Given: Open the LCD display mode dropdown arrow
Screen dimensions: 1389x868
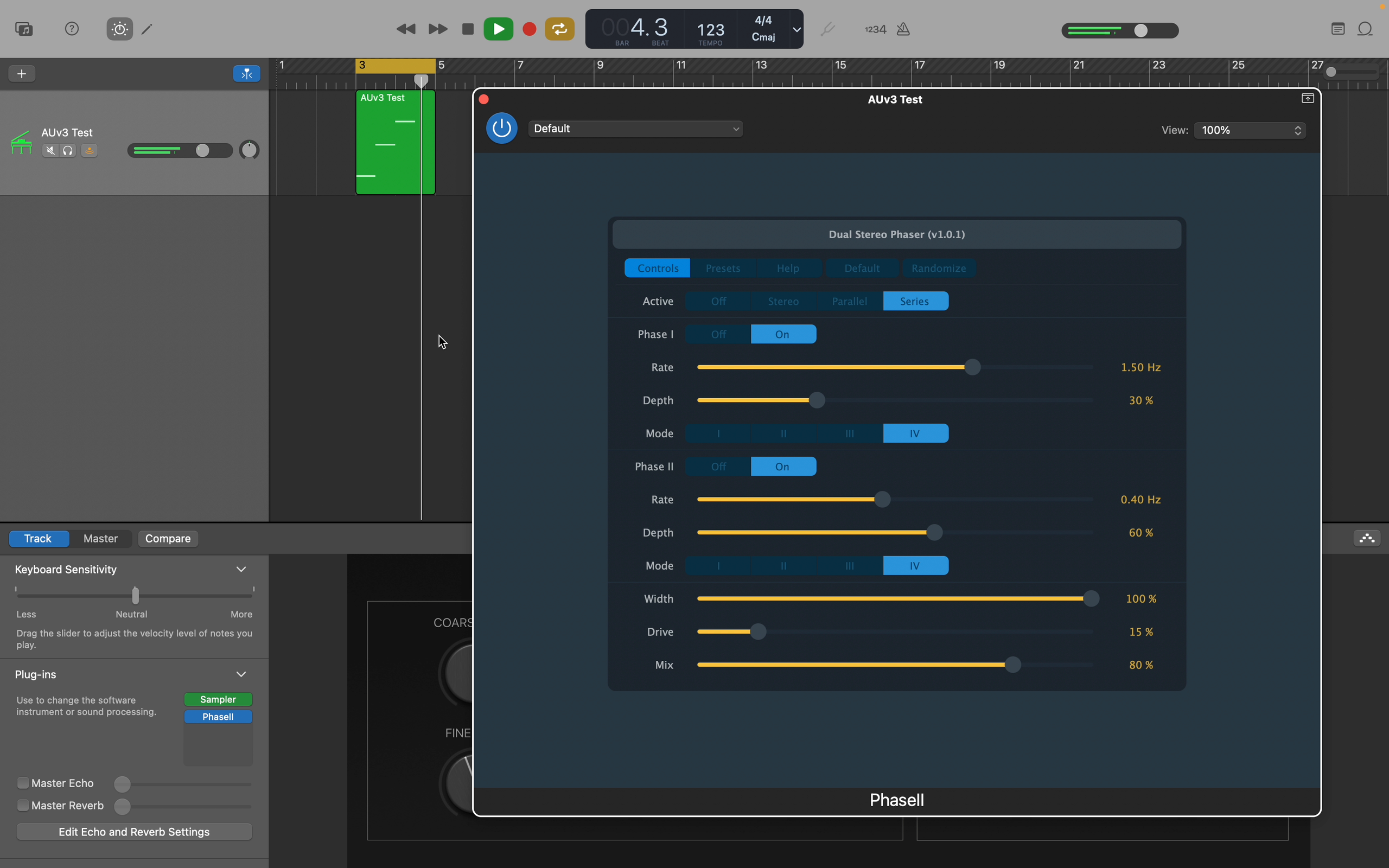Looking at the screenshot, I should [797, 29].
